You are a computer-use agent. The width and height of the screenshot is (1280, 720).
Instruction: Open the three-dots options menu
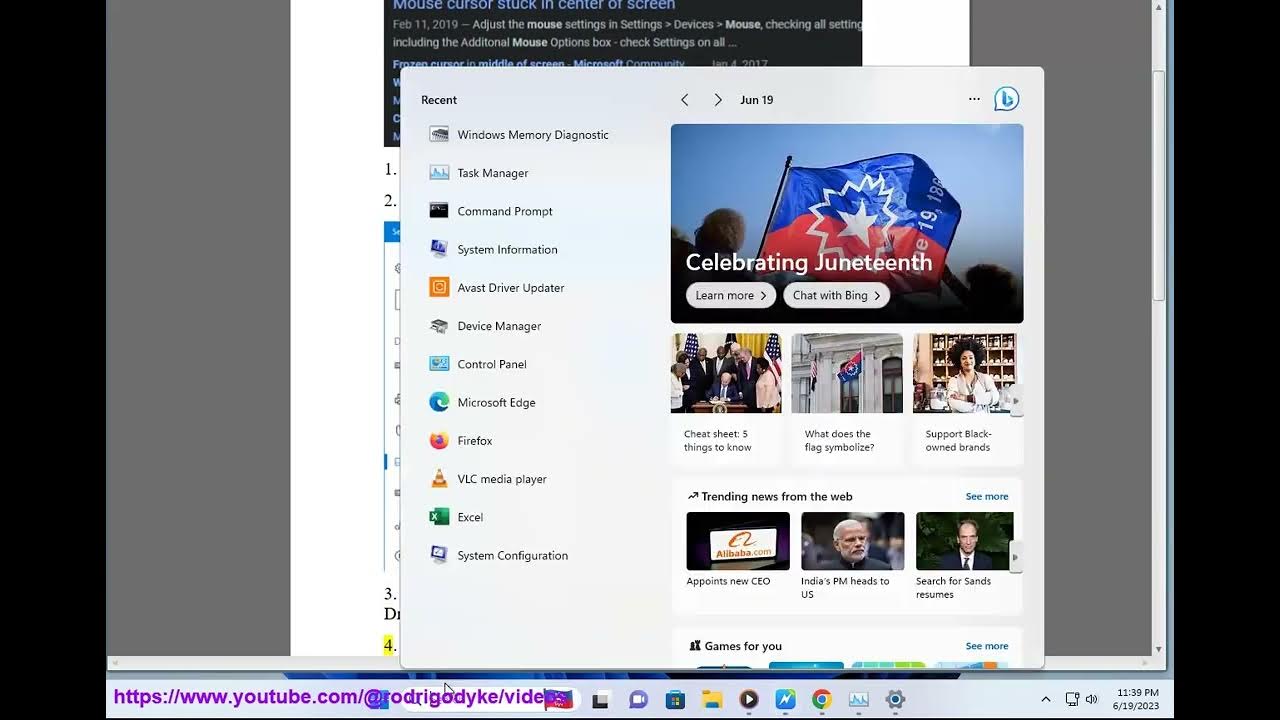(974, 99)
